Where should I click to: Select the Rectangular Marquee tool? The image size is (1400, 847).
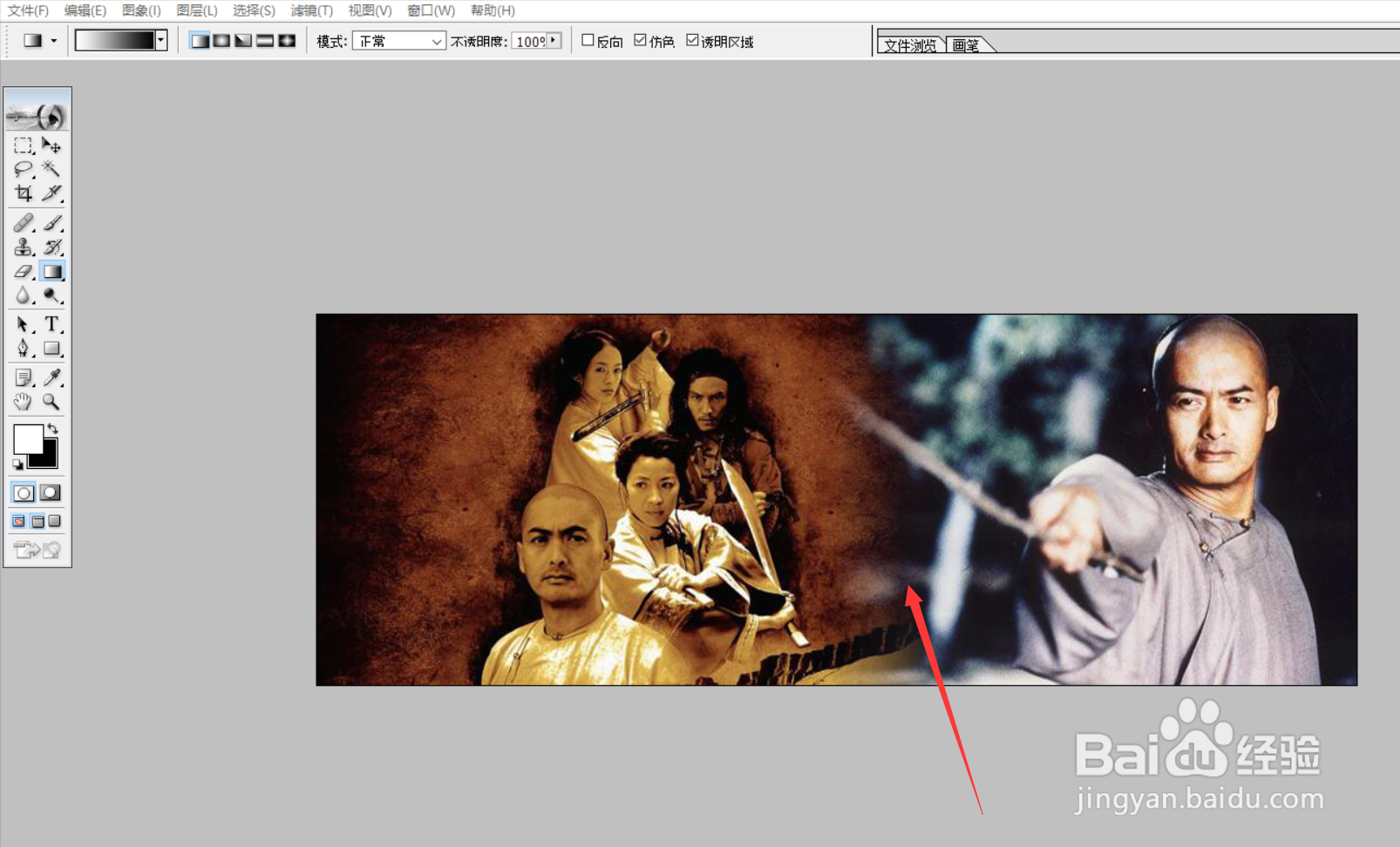24,146
